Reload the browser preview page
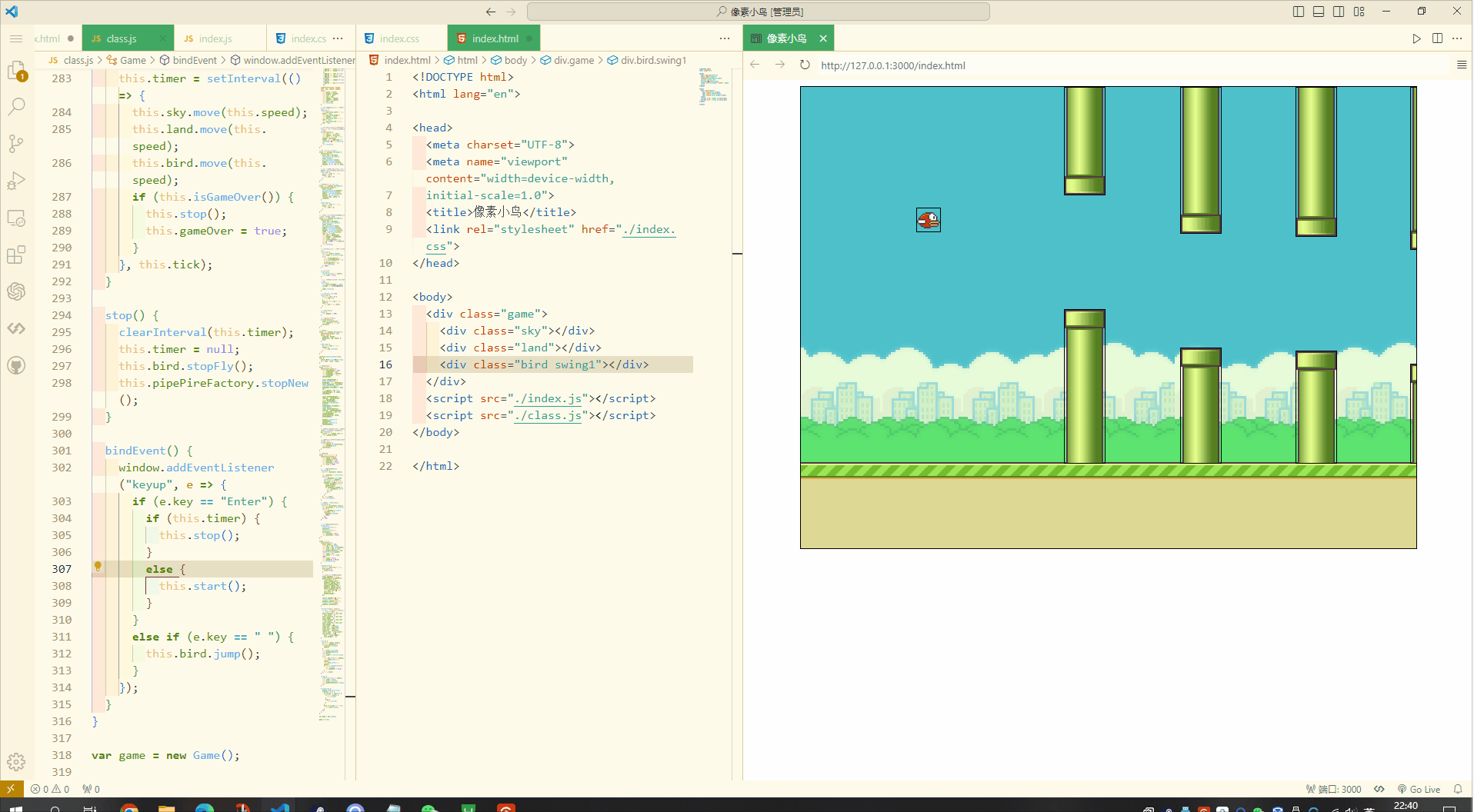1474x812 pixels. pos(805,65)
